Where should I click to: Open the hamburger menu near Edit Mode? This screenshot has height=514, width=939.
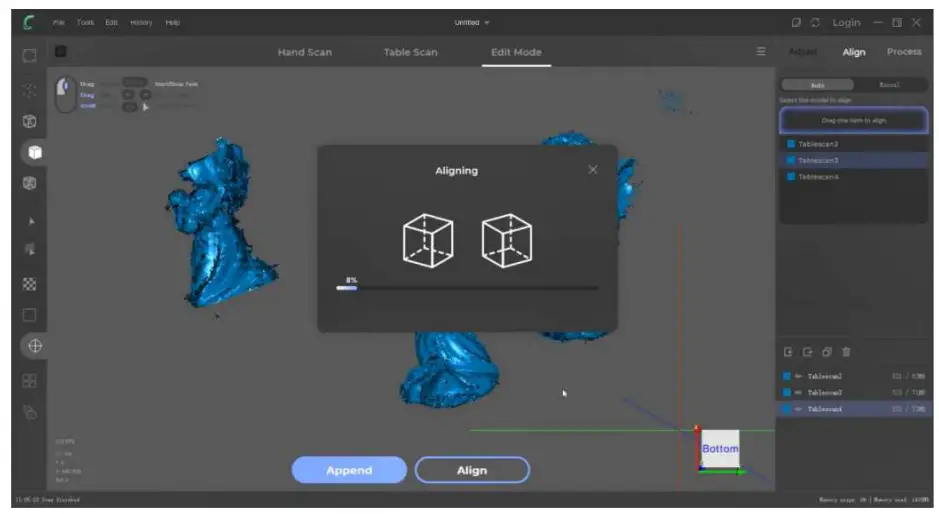point(761,52)
